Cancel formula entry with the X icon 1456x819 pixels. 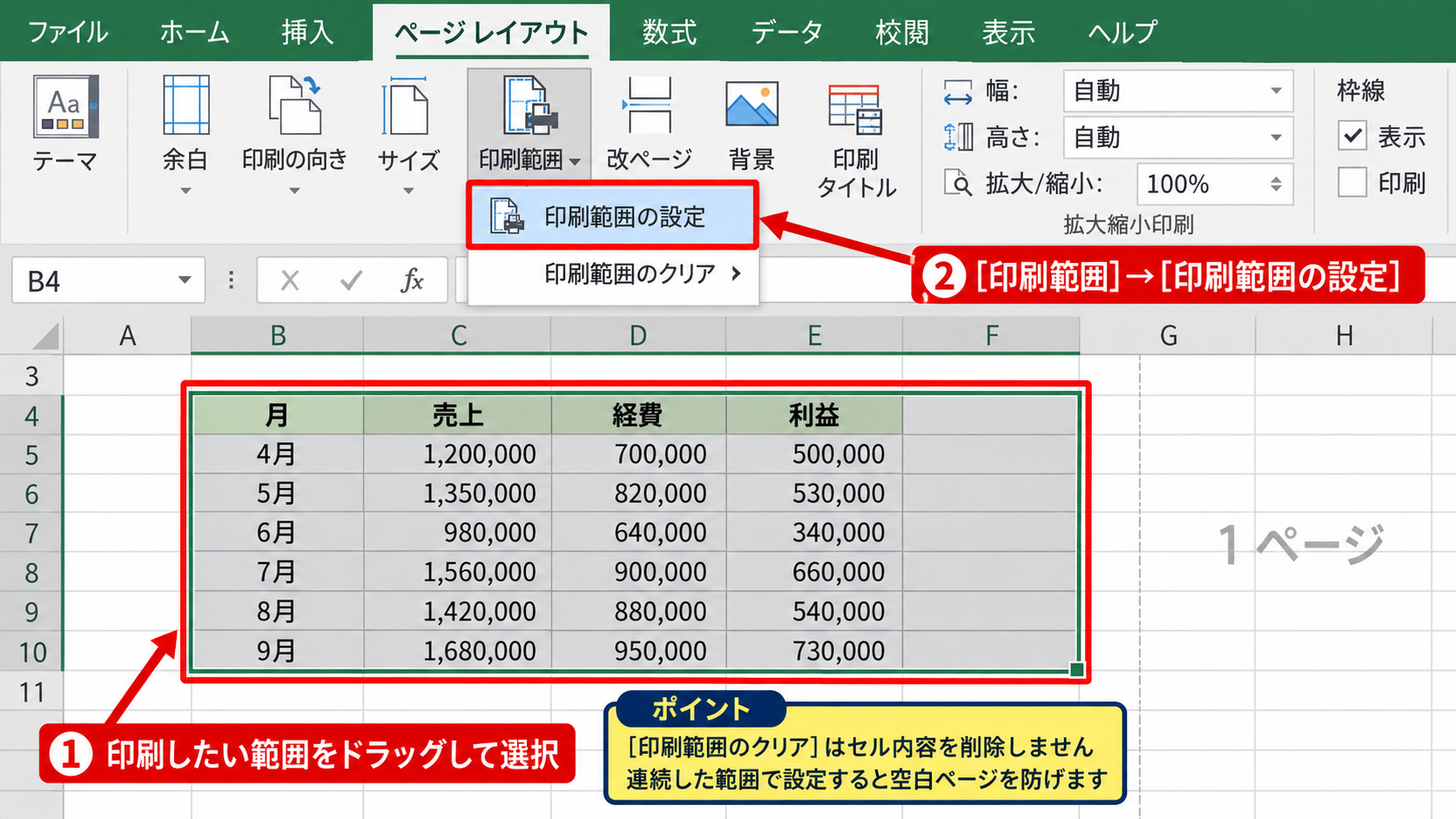click(290, 280)
